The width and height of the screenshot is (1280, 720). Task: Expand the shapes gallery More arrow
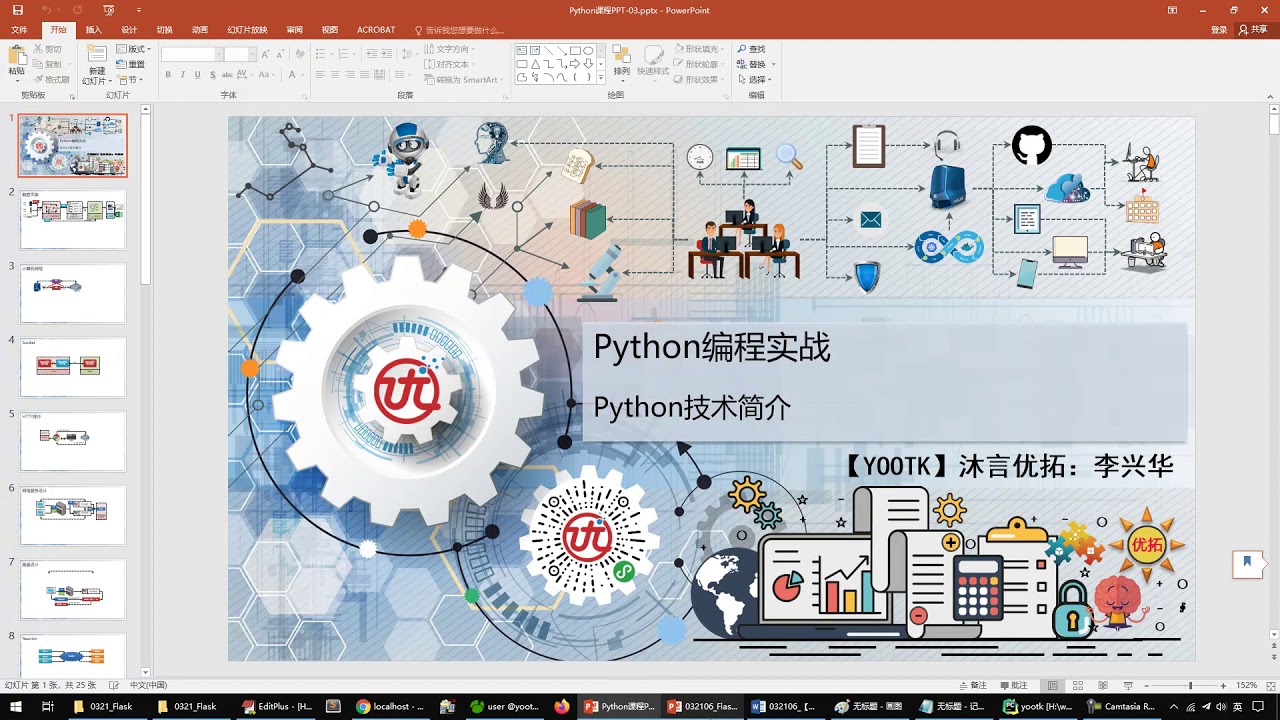tap(600, 78)
